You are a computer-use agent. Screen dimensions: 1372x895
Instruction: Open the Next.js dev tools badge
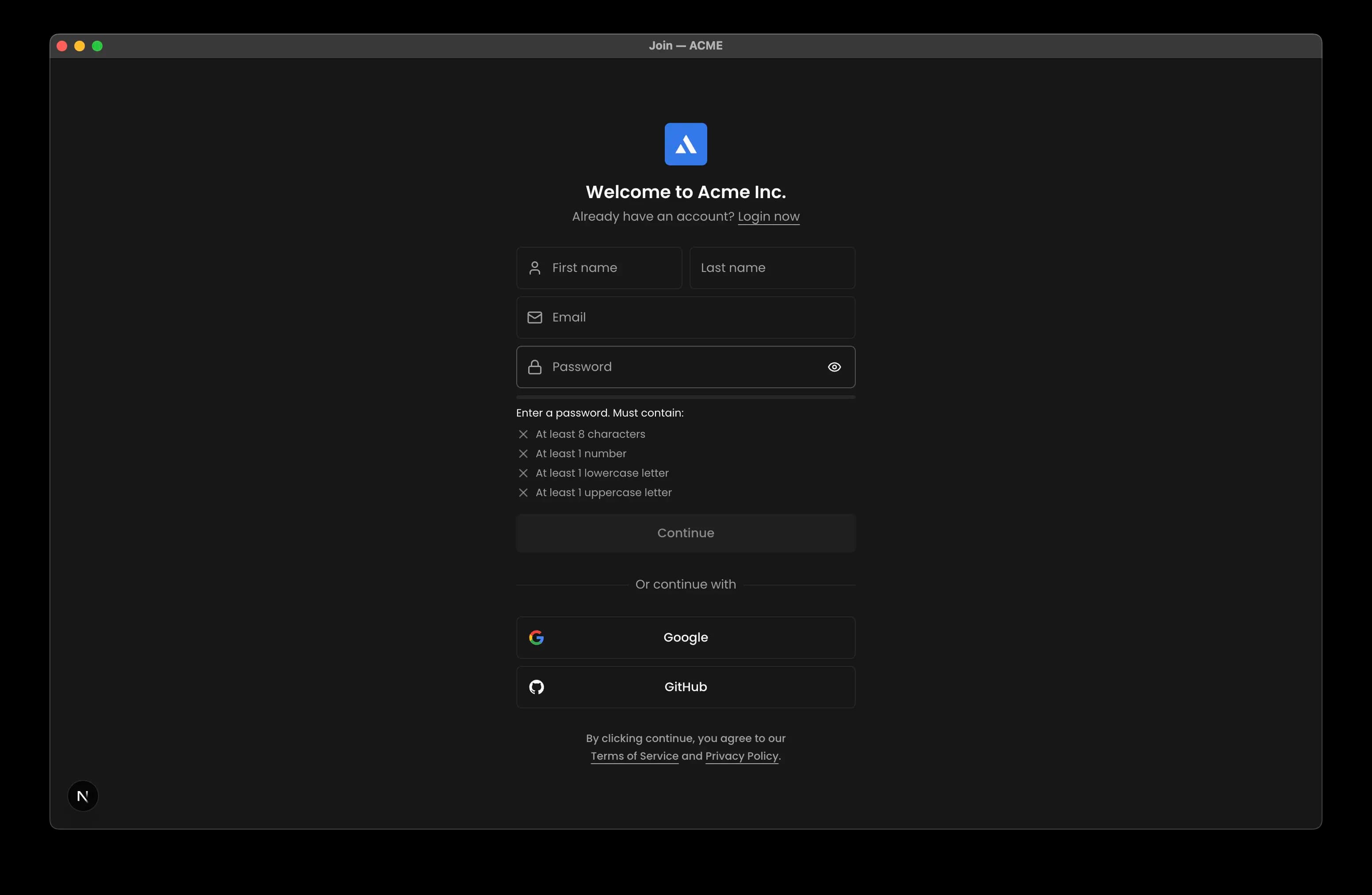[83, 796]
